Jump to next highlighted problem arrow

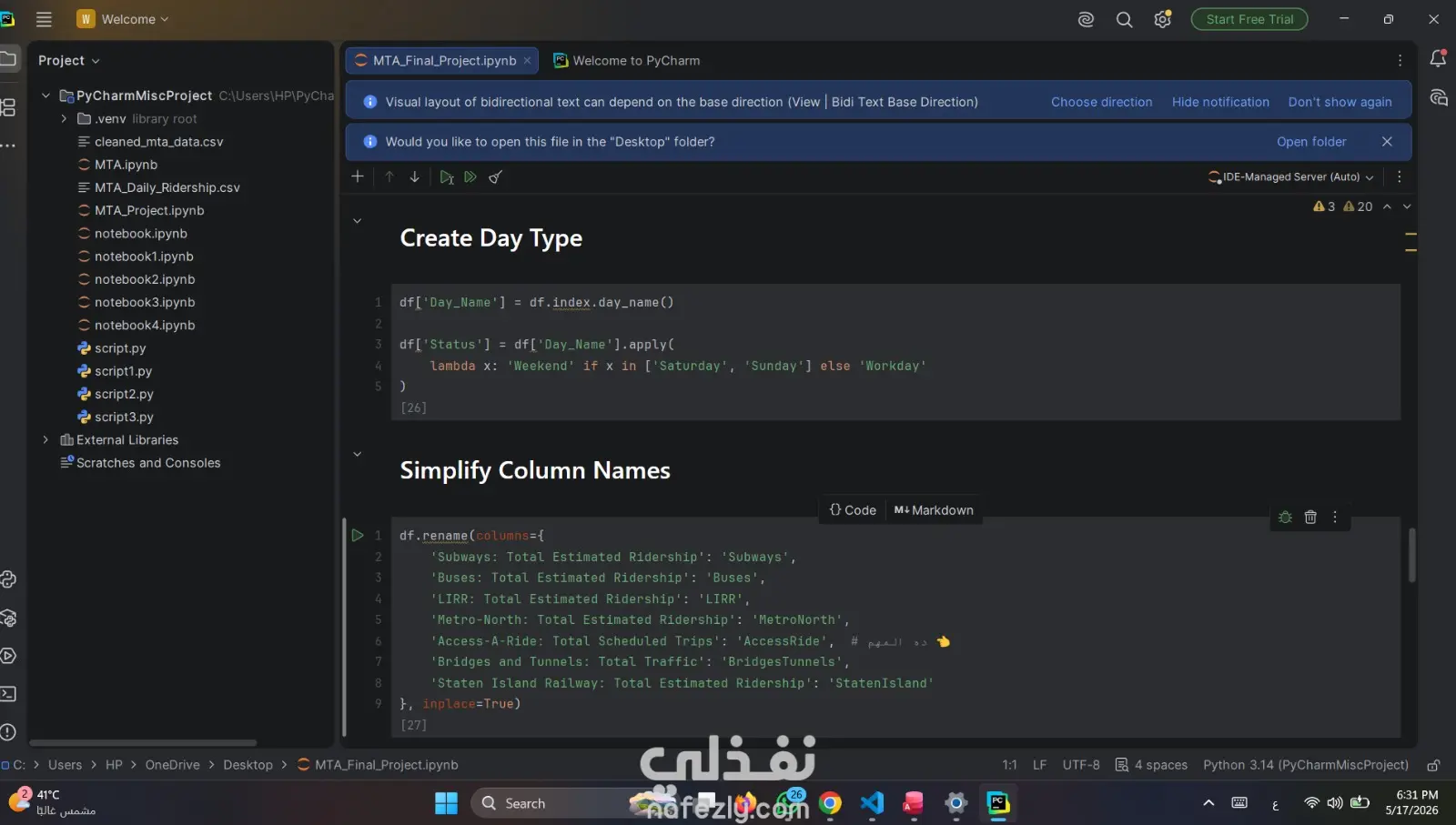[x=1407, y=206]
